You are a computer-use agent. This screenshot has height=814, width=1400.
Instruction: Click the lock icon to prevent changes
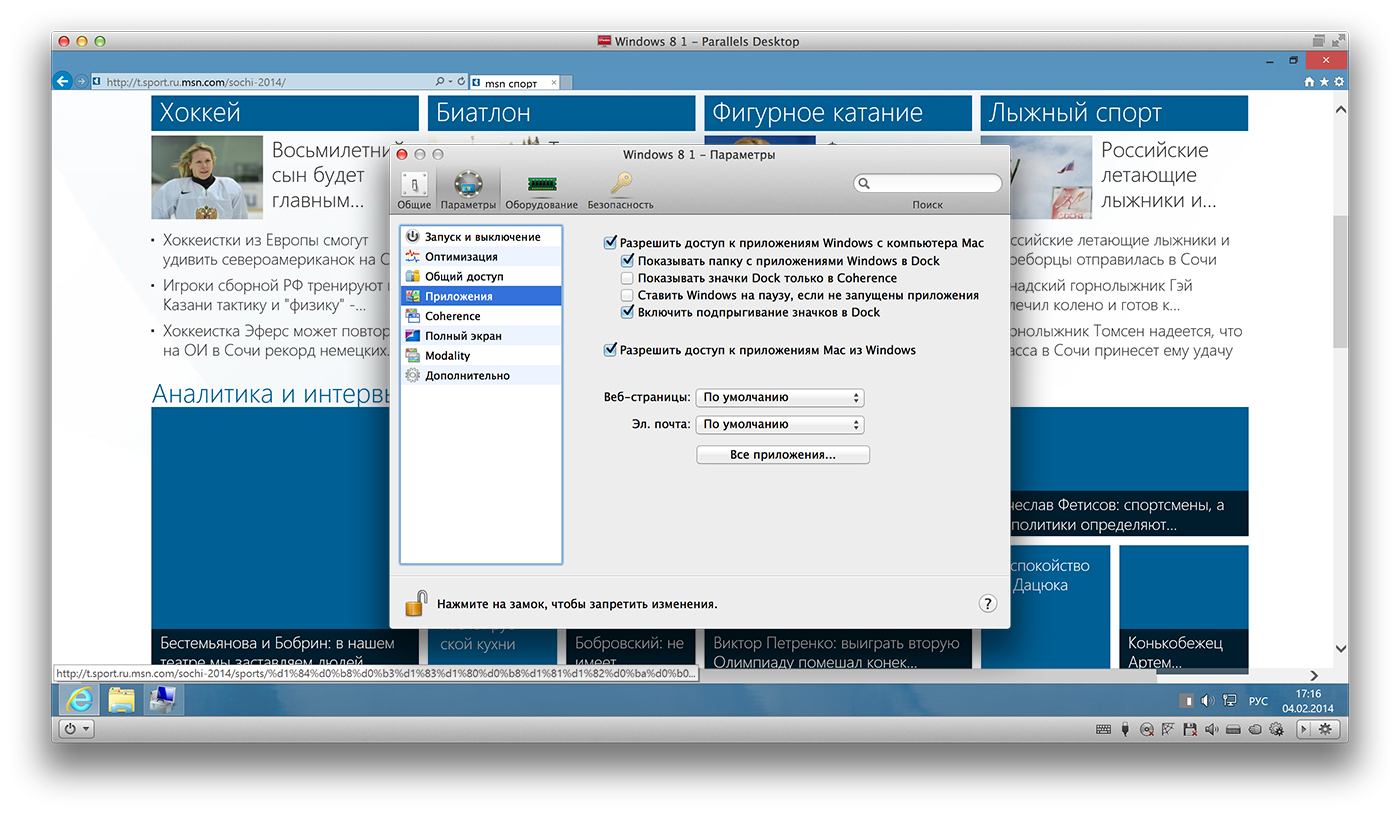pyautogui.click(x=416, y=603)
